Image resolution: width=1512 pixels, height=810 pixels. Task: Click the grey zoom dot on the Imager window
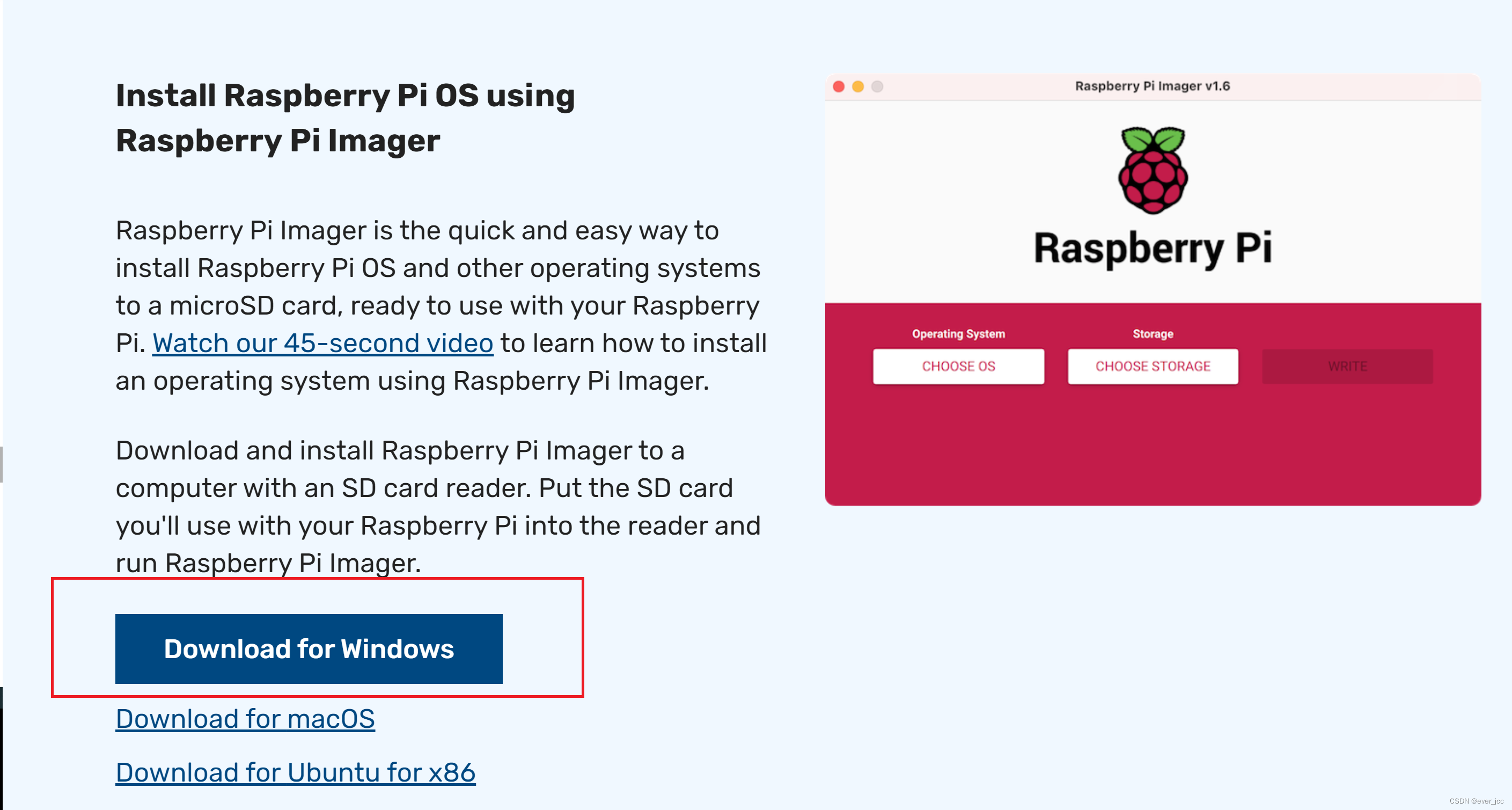click(877, 86)
